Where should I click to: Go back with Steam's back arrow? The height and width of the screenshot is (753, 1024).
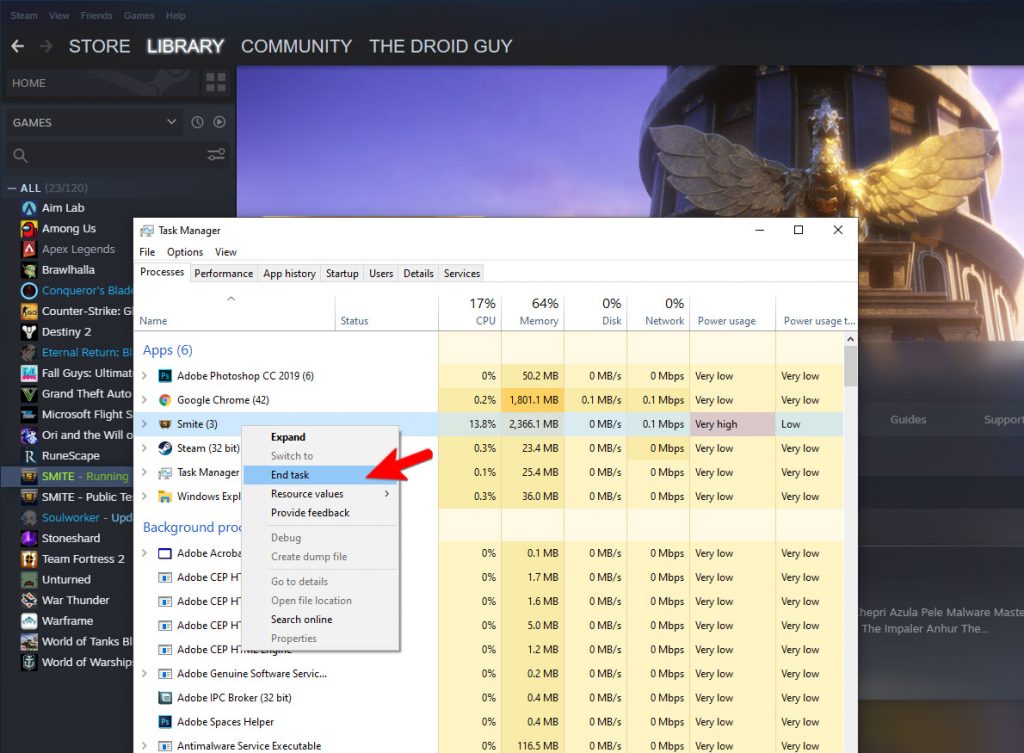[x=18, y=46]
